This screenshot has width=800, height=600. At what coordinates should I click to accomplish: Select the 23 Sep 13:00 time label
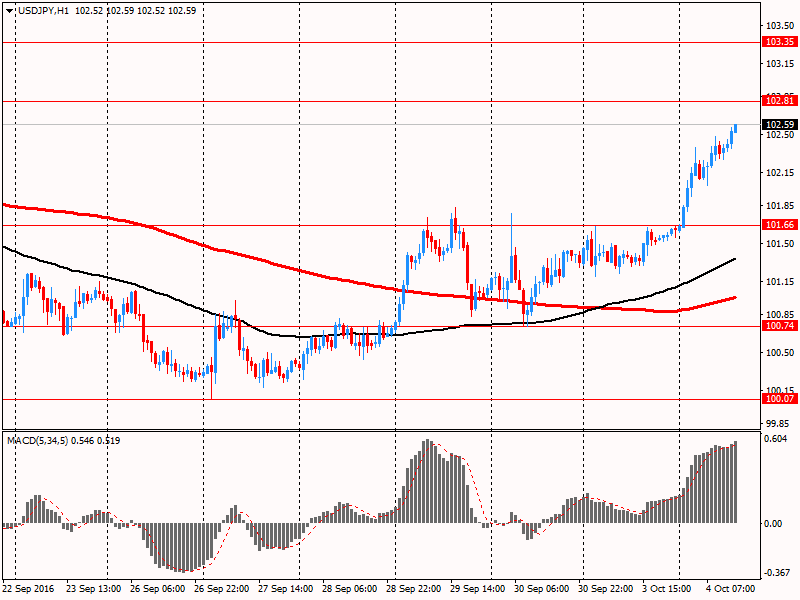[93, 589]
